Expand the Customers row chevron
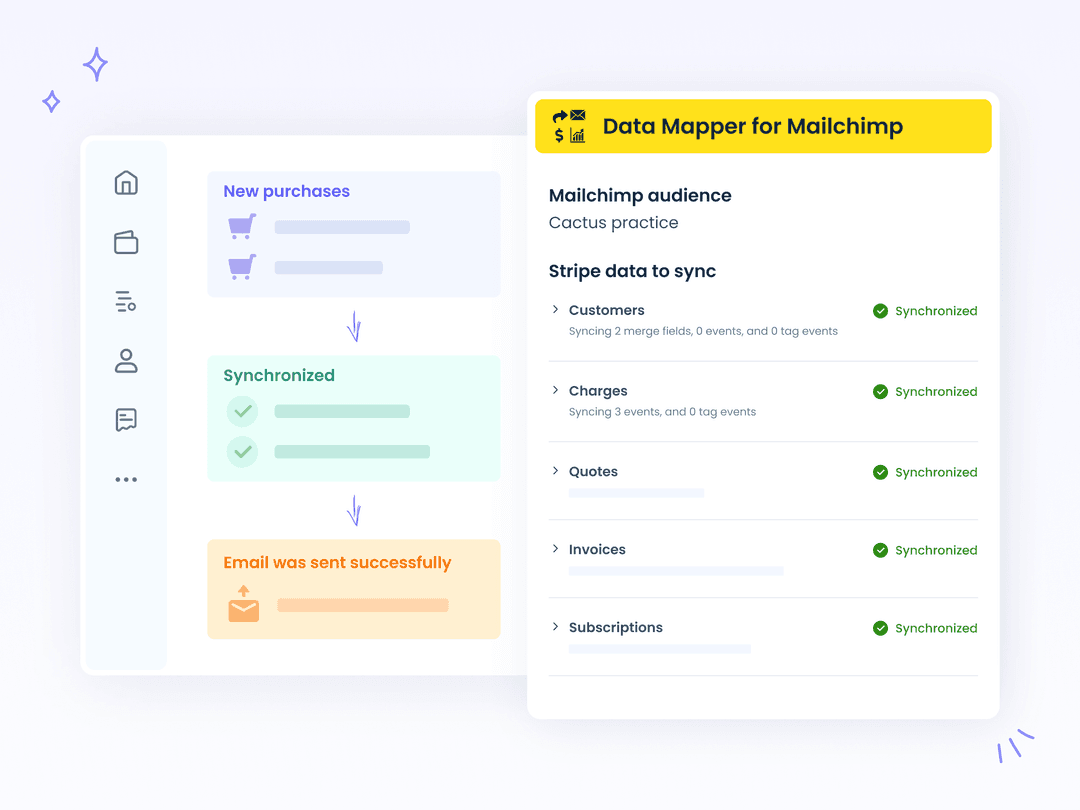1080x810 pixels. point(555,309)
